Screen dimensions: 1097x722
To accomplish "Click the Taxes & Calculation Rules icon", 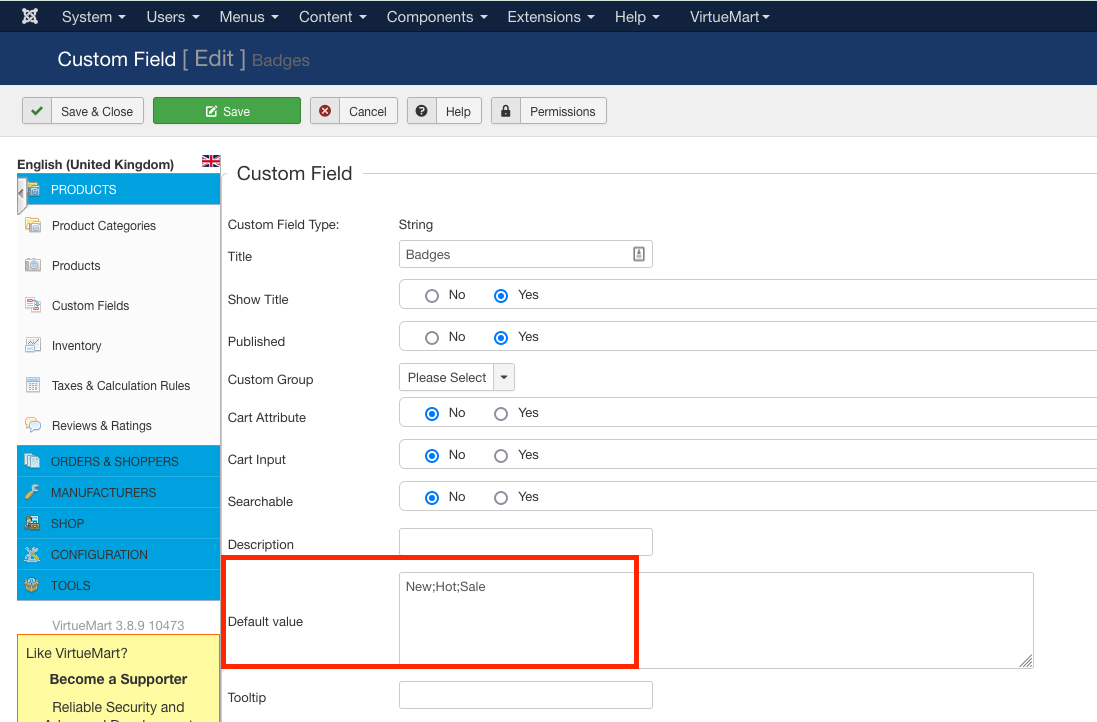I will (x=33, y=385).
